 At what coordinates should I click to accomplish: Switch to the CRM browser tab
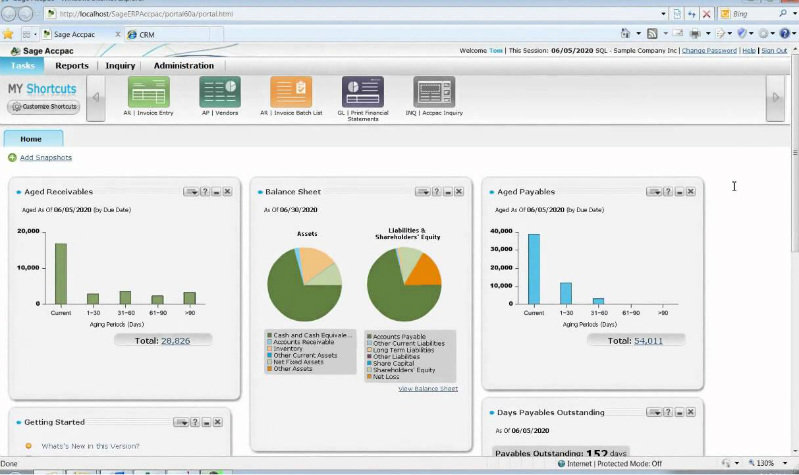click(x=168, y=35)
